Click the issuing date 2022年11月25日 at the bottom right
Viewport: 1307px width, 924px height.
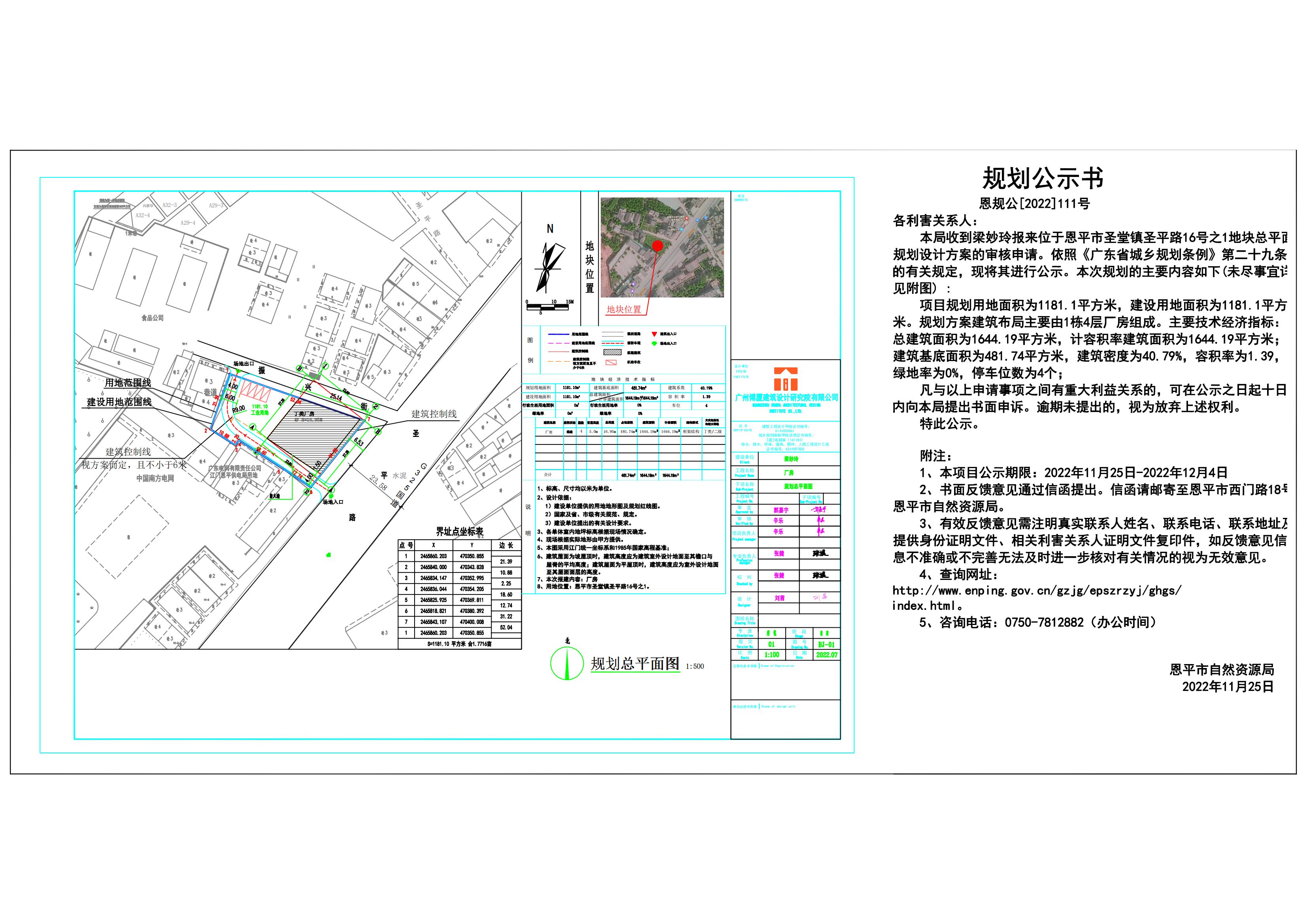[x=1228, y=687]
